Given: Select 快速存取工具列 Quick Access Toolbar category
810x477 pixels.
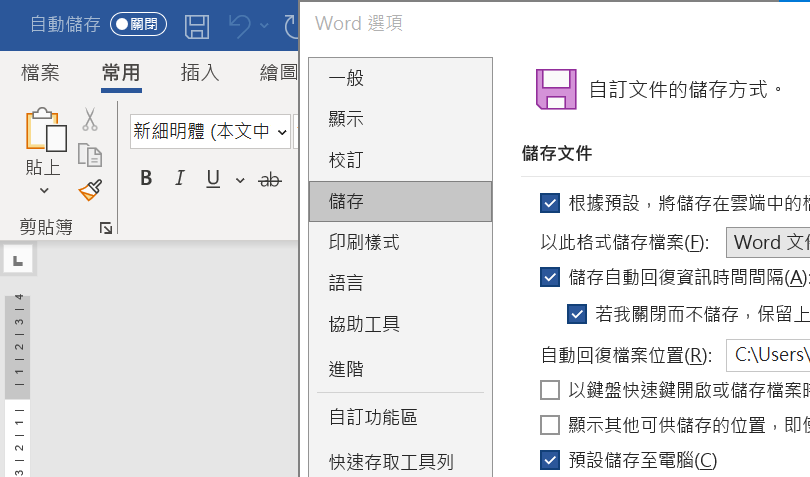Looking at the screenshot, I should coord(400,462).
